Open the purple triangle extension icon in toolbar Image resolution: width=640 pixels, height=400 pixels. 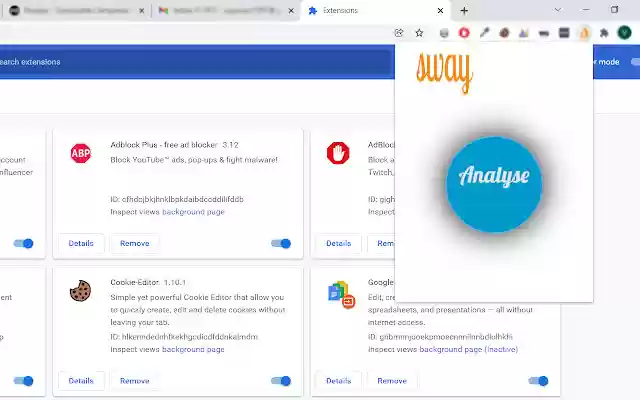point(524,33)
